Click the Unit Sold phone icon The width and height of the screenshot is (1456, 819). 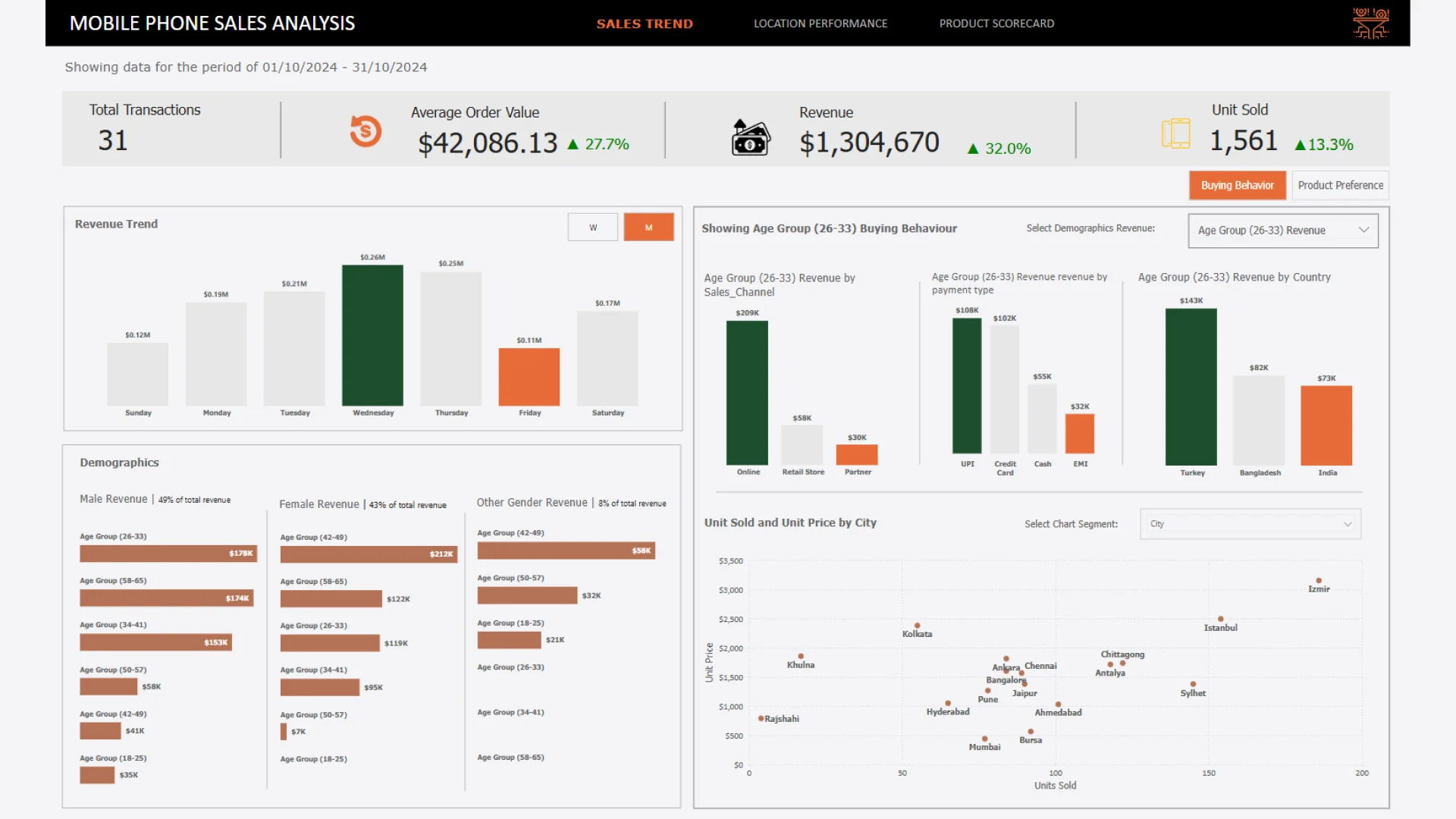coord(1175,133)
